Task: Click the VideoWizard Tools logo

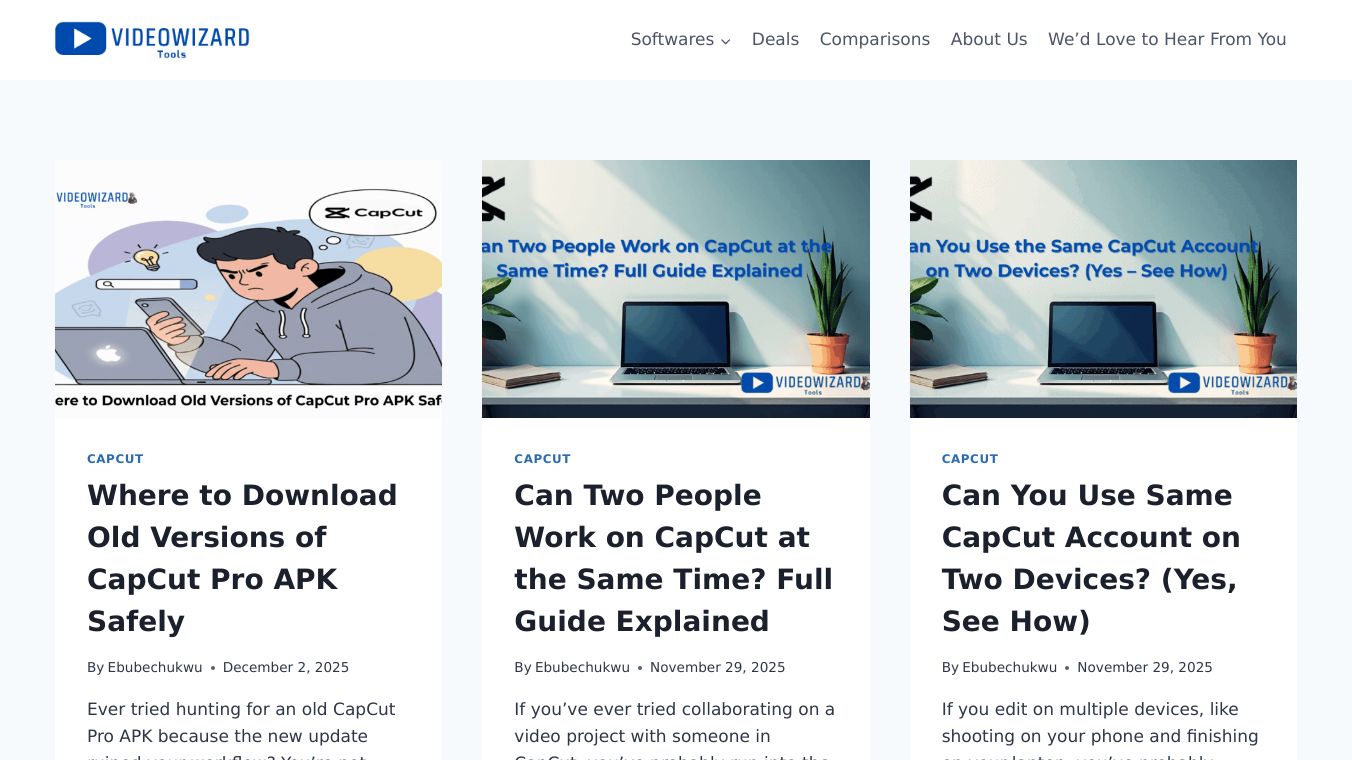Action: point(152,39)
